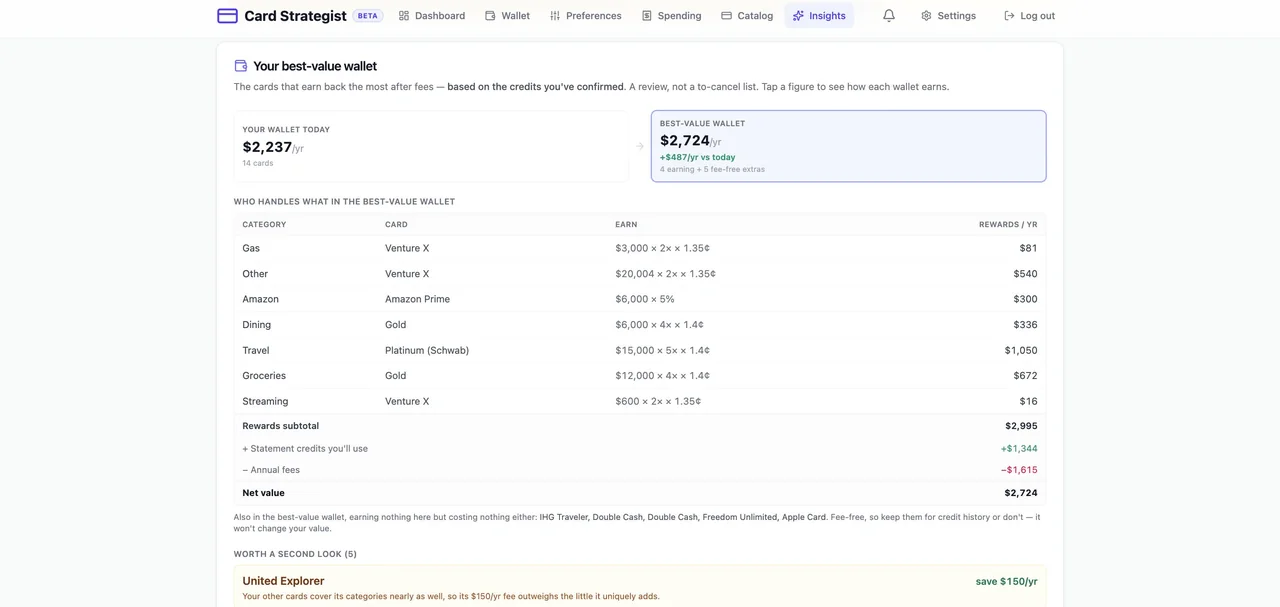This screenshot has height=607, width=1280.
Task: Click the Amazon Prime card cell
Action: (x=417, y=299)
